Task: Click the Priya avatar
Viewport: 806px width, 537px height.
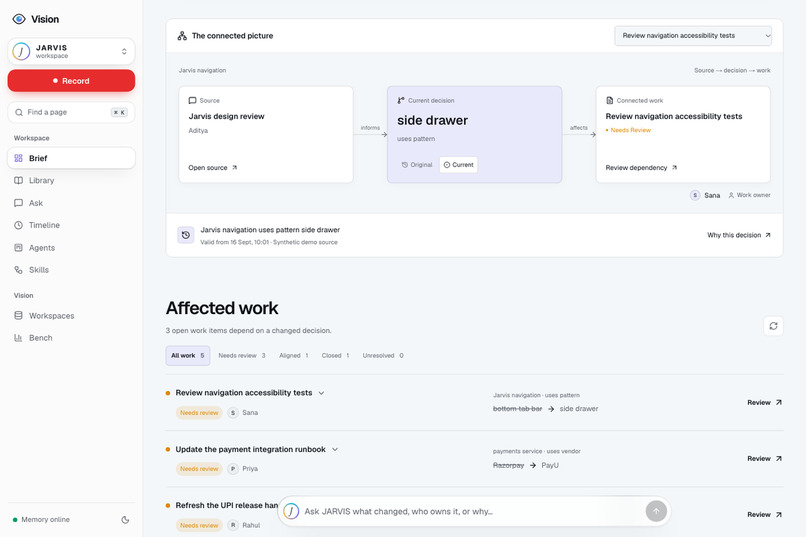Action: [233, 469]
